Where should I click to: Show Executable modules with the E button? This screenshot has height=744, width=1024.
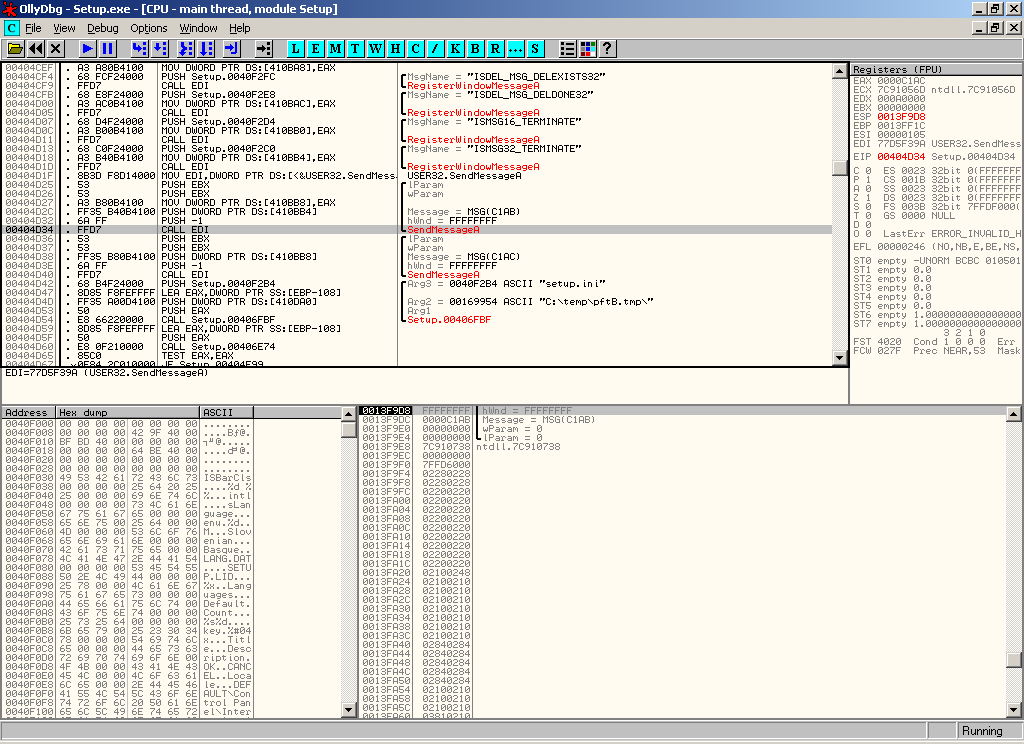click(315, 49)
